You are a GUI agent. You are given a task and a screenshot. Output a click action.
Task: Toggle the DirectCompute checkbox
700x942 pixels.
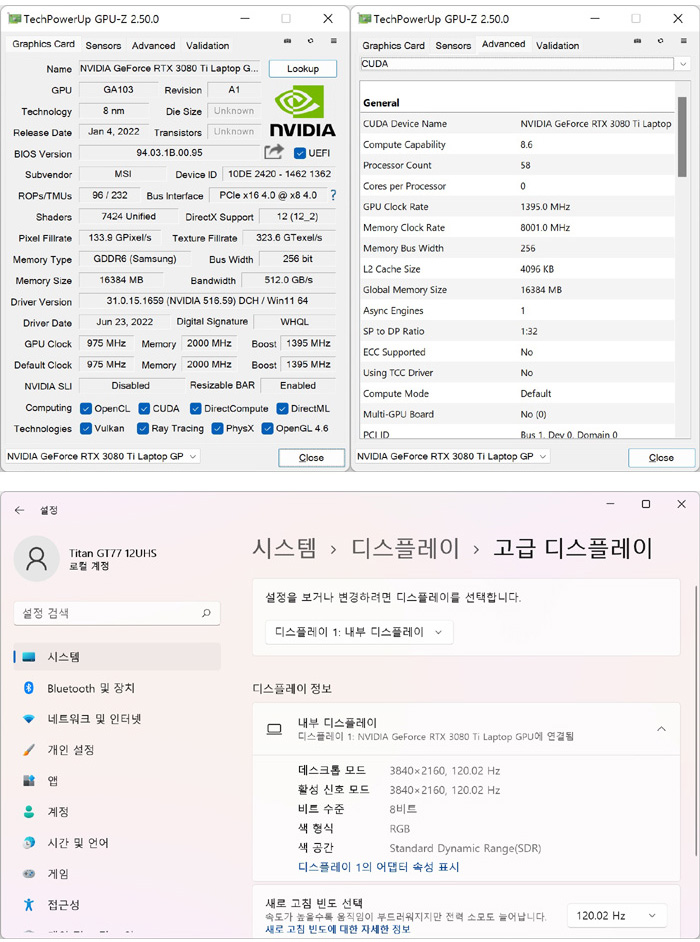pyautogui.click(x=195, y=409)
